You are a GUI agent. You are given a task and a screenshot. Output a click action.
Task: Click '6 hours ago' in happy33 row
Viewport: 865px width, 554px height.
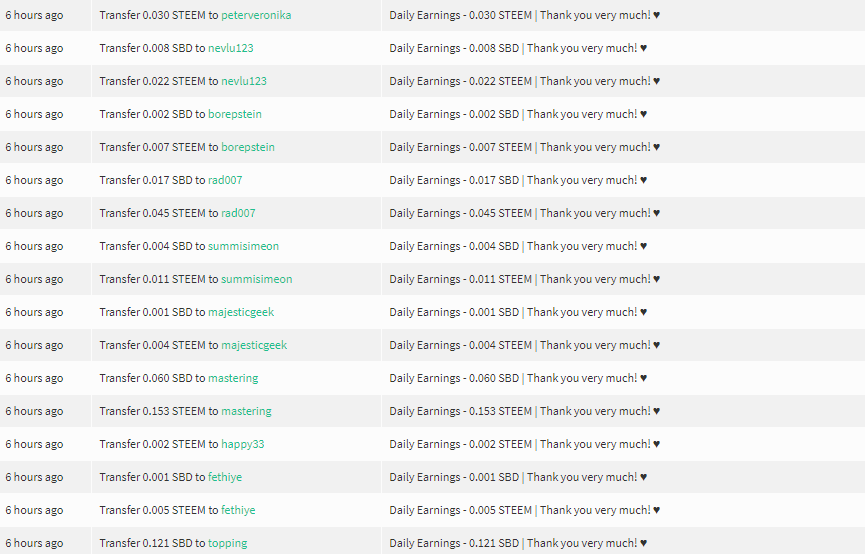click(34, 445)
